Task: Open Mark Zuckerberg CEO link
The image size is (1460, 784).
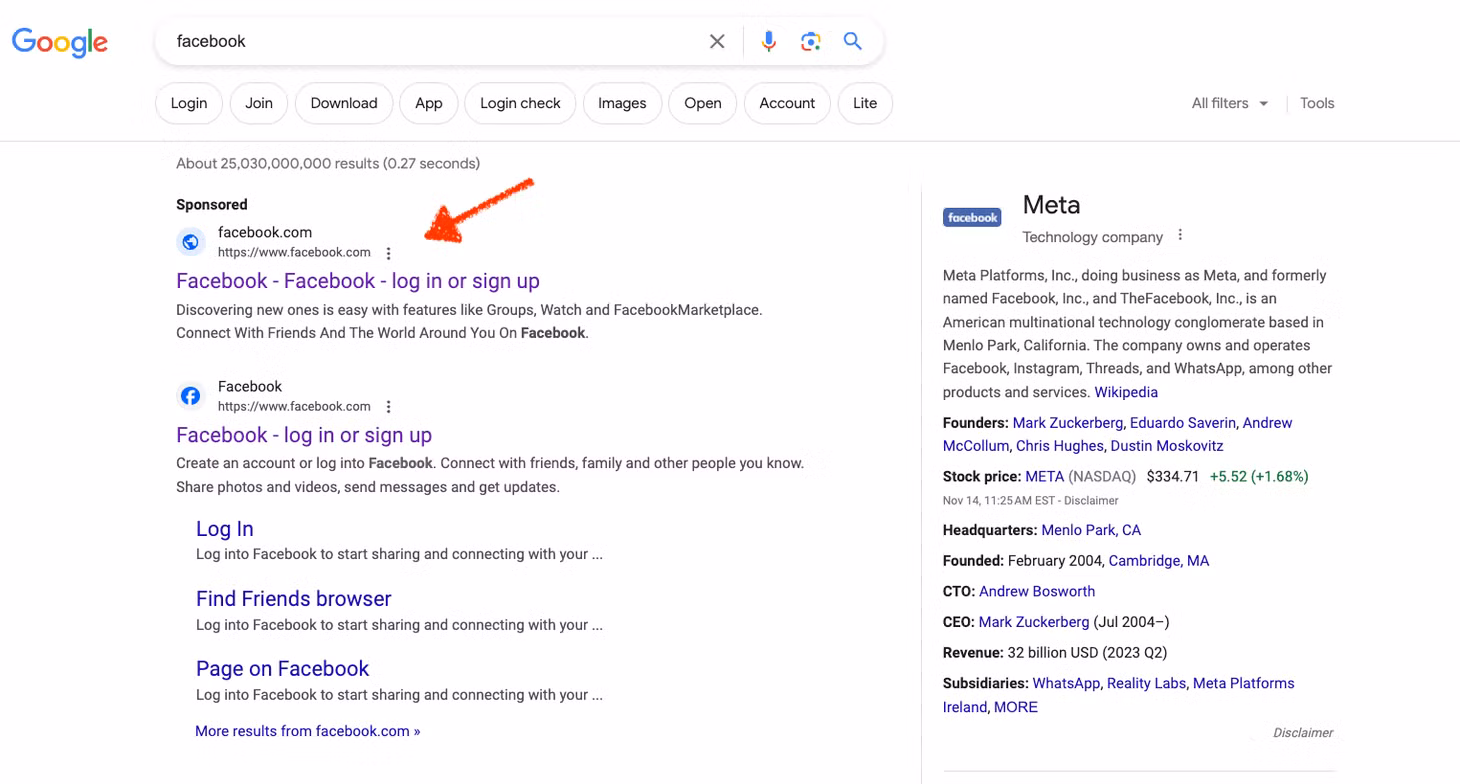Action: 1034,622
